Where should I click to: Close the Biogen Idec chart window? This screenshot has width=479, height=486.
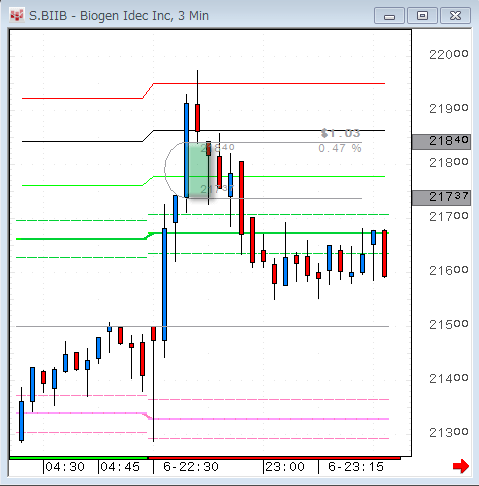click(455, 16)
